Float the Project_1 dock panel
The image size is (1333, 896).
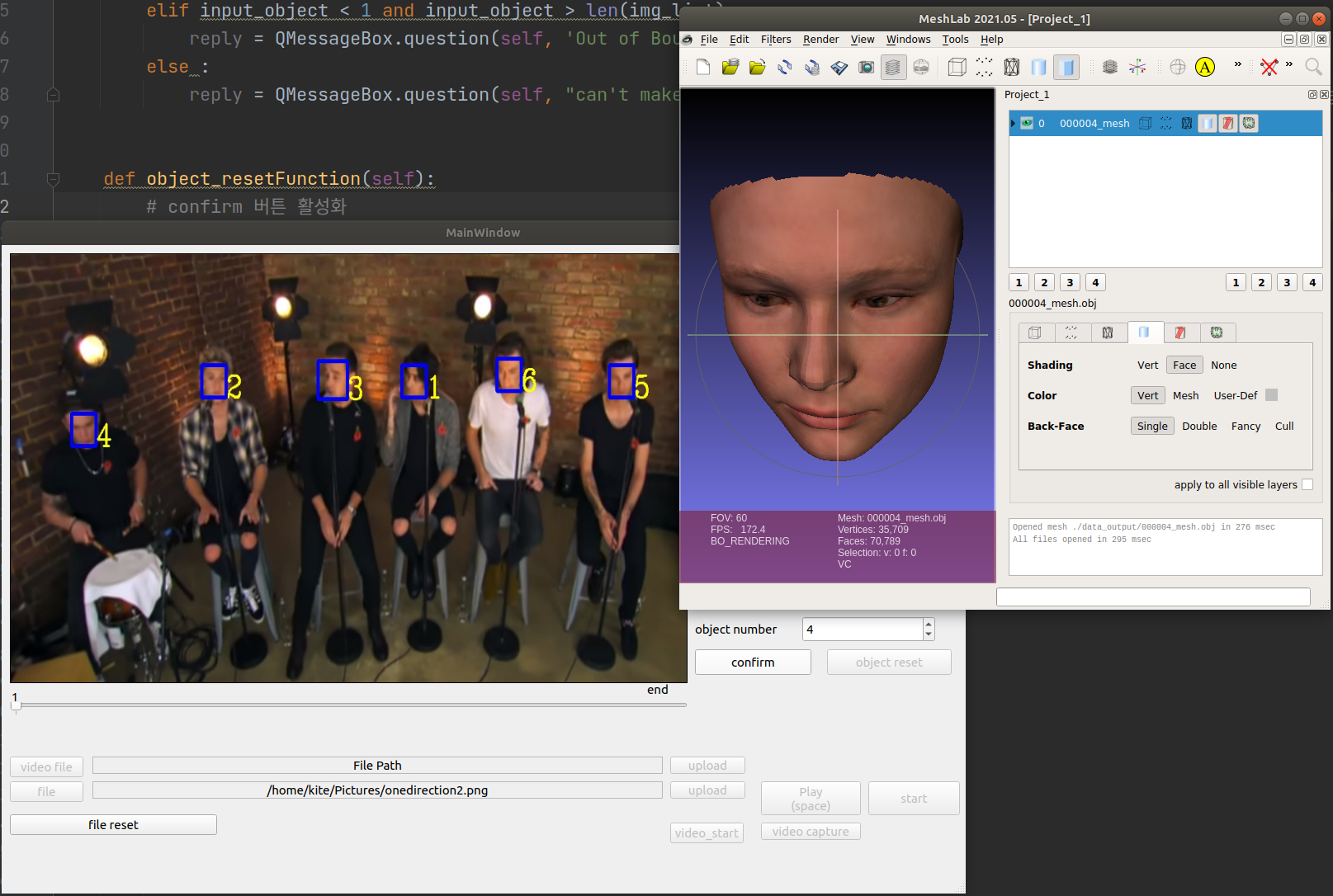tap(1312, 95)
